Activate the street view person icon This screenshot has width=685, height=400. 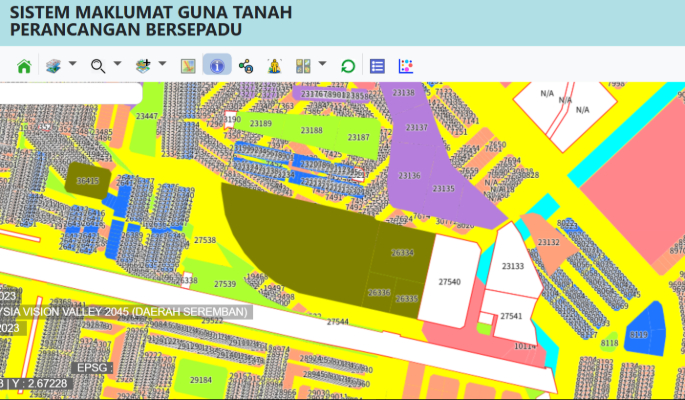coord(275,66)
